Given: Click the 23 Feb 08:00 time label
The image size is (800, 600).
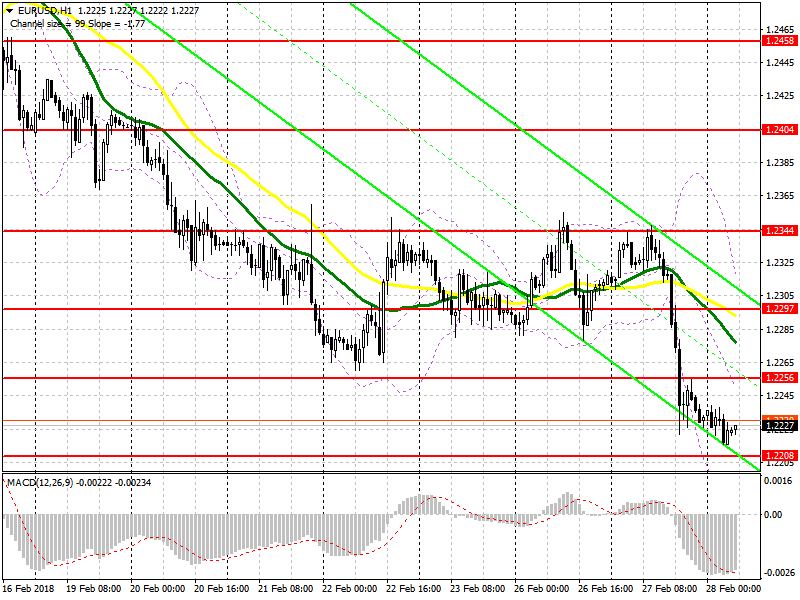Looking at the screenshot, I should pos(478,589).
